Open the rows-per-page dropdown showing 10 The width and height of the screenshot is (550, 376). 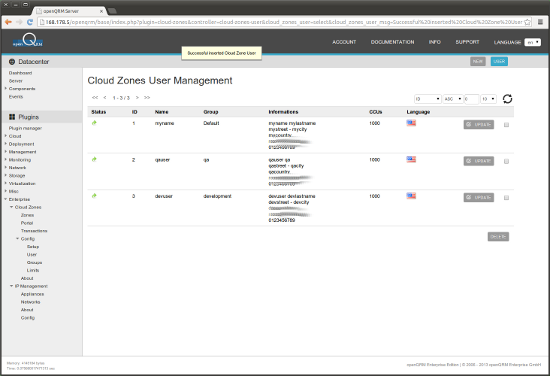coord(488,99)
